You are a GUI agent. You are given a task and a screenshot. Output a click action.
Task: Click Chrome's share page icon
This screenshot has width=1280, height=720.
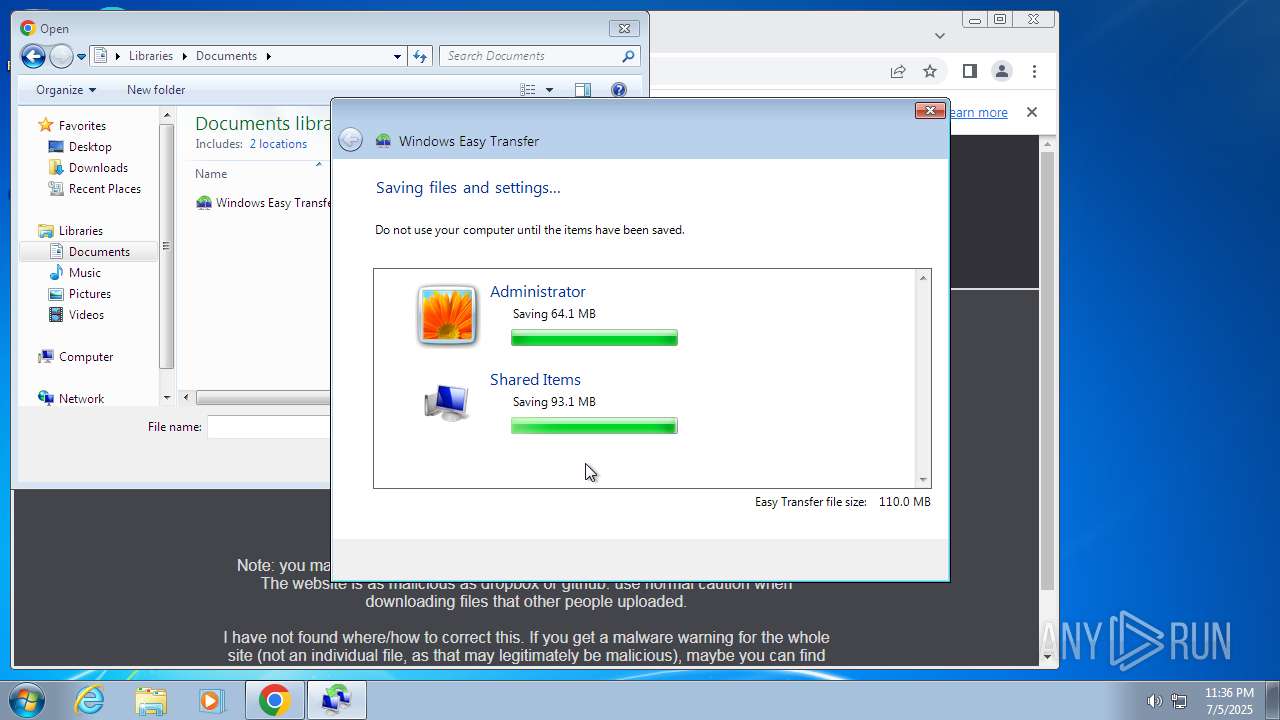[898, 71]
